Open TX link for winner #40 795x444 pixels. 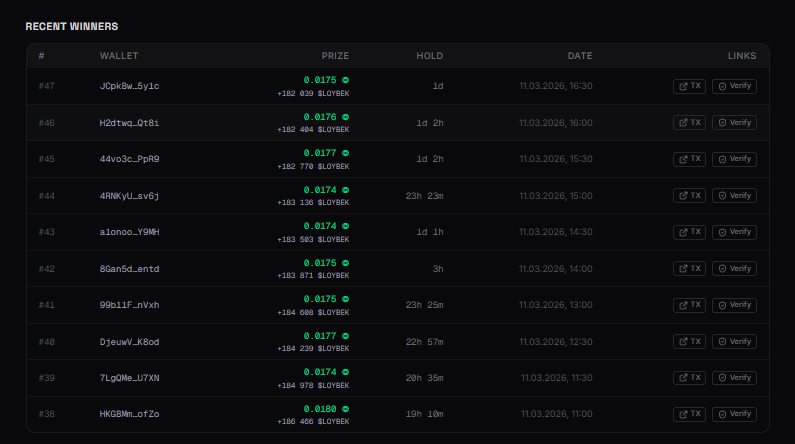pyautogui.click(x=689, y=342)
